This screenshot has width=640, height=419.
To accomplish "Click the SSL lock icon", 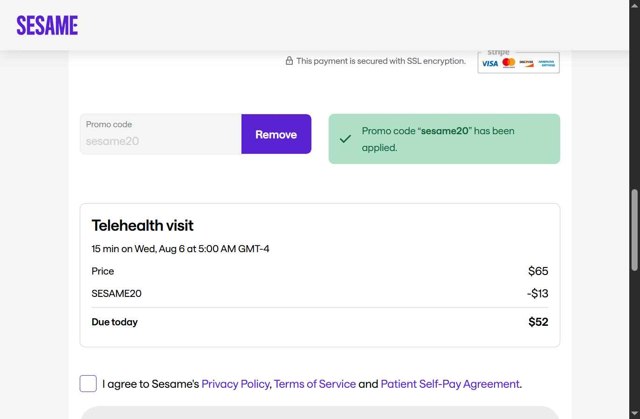I will click(x=289, y=61).
